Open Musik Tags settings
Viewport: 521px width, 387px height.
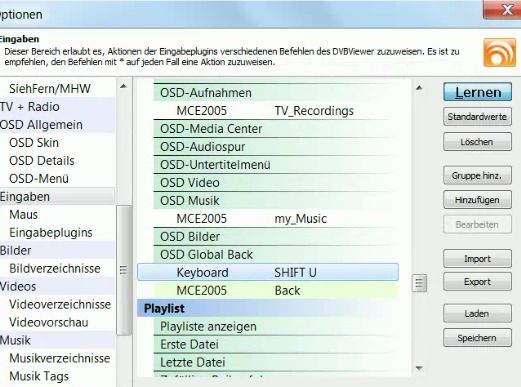pos(39,377)
